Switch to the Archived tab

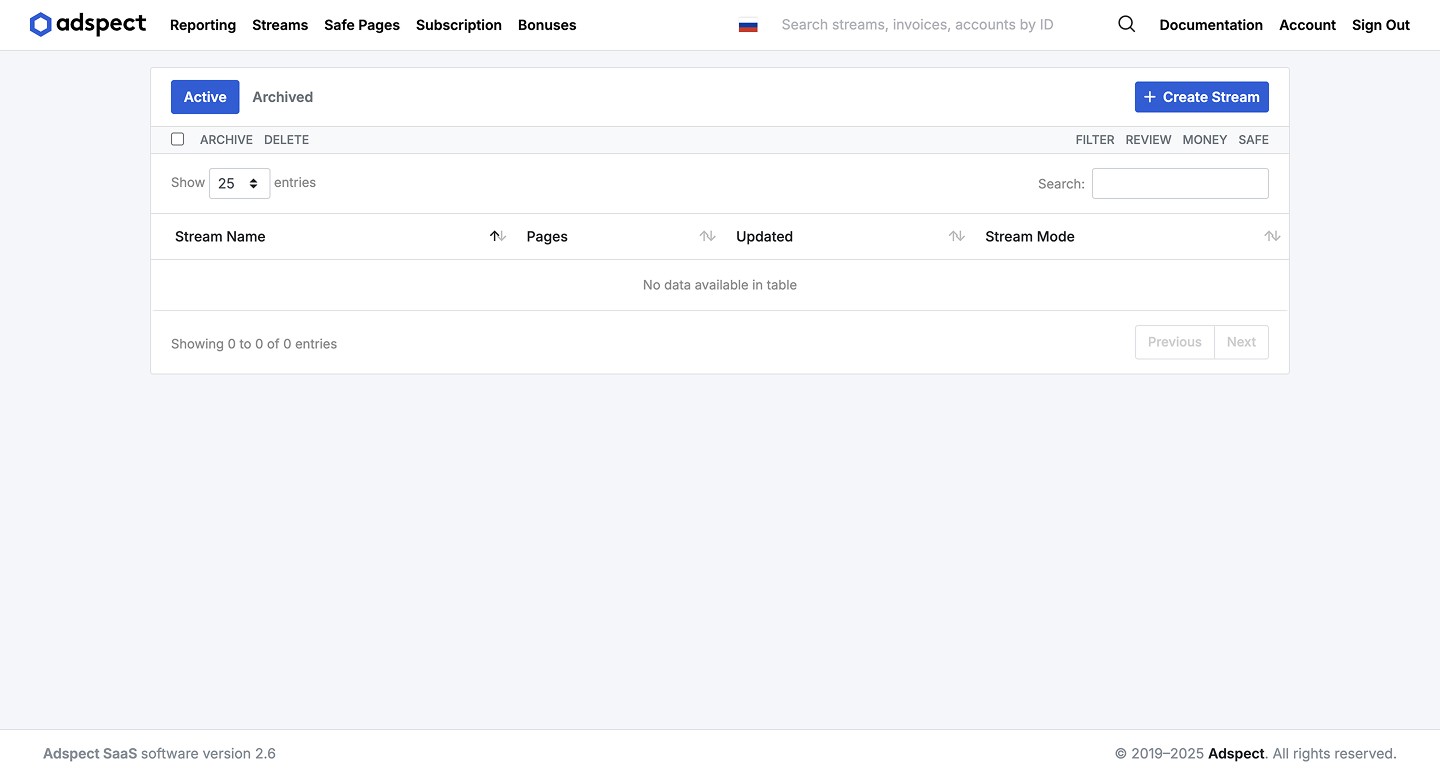[282, 97]
